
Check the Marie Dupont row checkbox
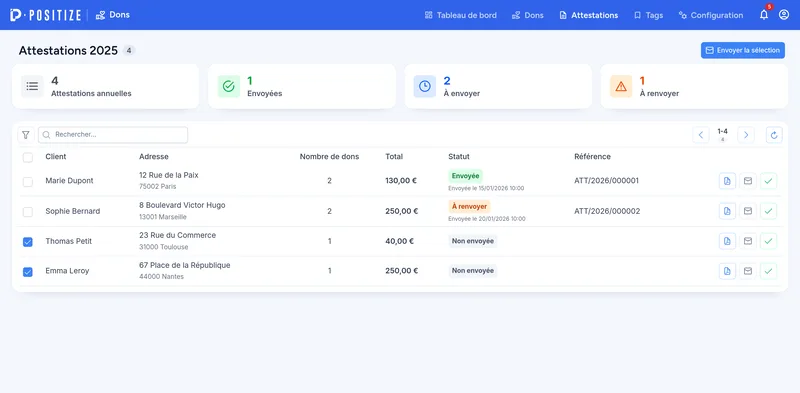pos(28,182)
